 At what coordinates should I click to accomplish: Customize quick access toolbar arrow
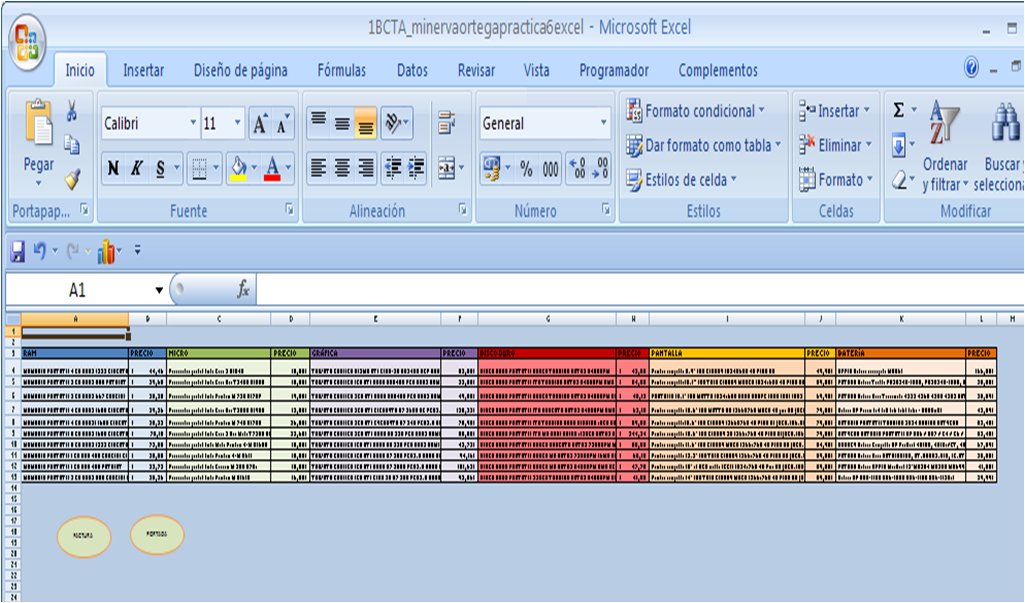tap(137, 250)
